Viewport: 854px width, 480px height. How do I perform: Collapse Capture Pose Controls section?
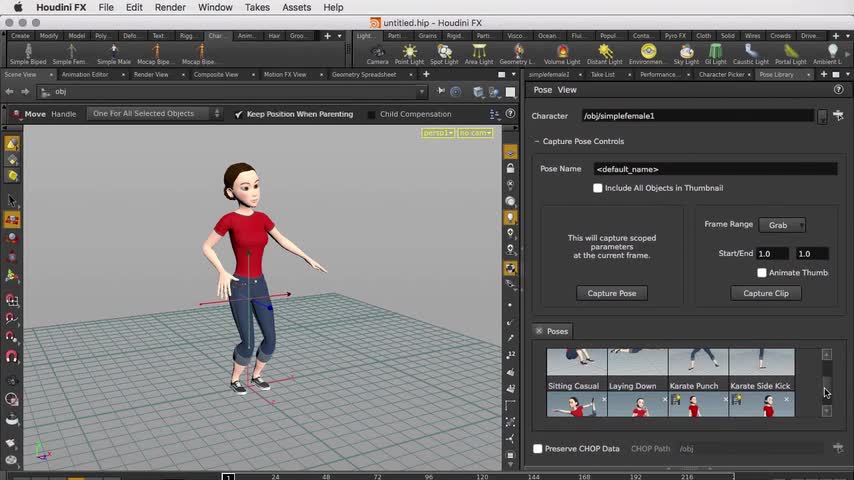(x=537, y=141)
